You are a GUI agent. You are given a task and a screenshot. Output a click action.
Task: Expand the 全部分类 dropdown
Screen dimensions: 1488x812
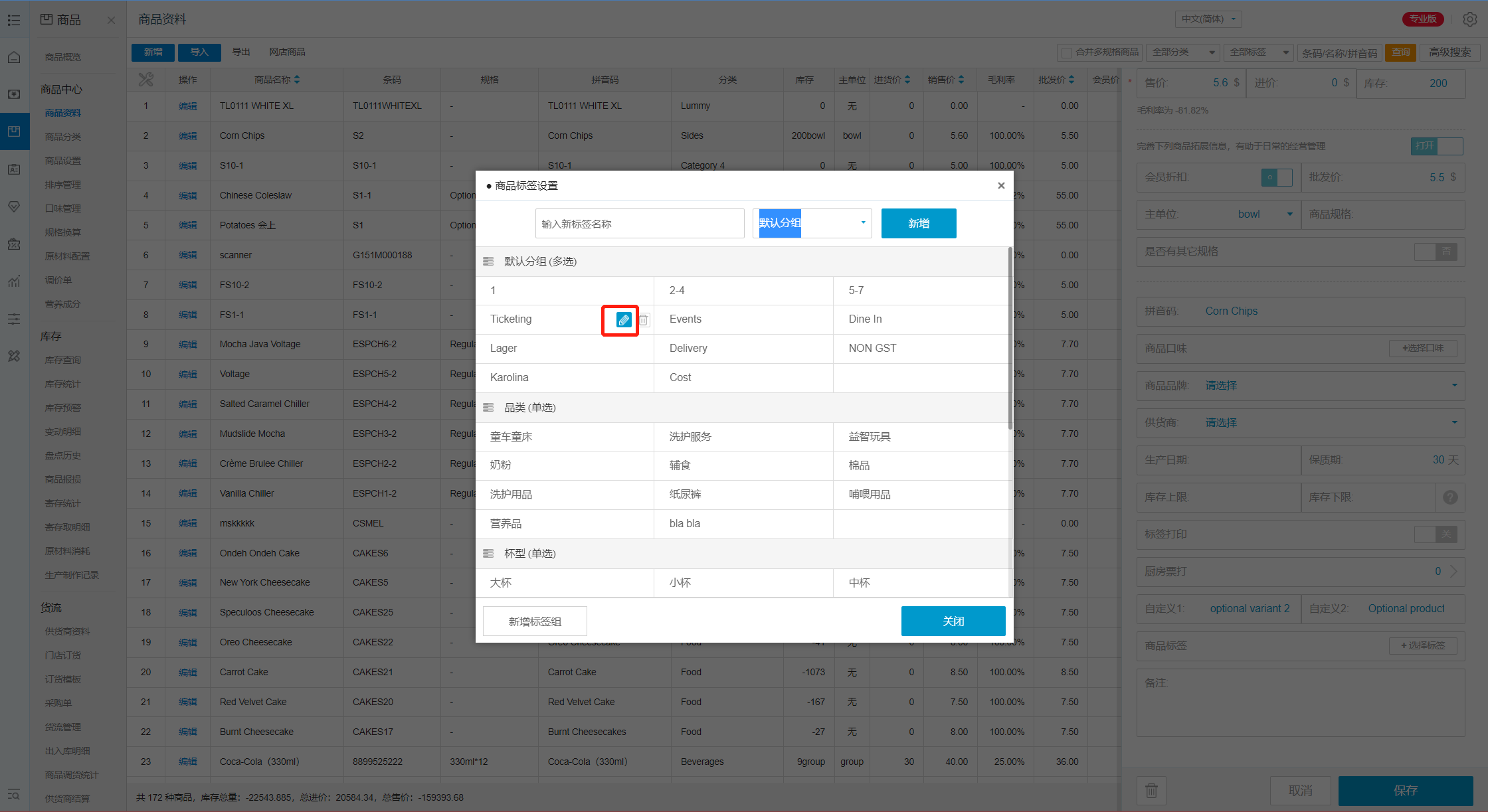click(x=1183, y=52)
